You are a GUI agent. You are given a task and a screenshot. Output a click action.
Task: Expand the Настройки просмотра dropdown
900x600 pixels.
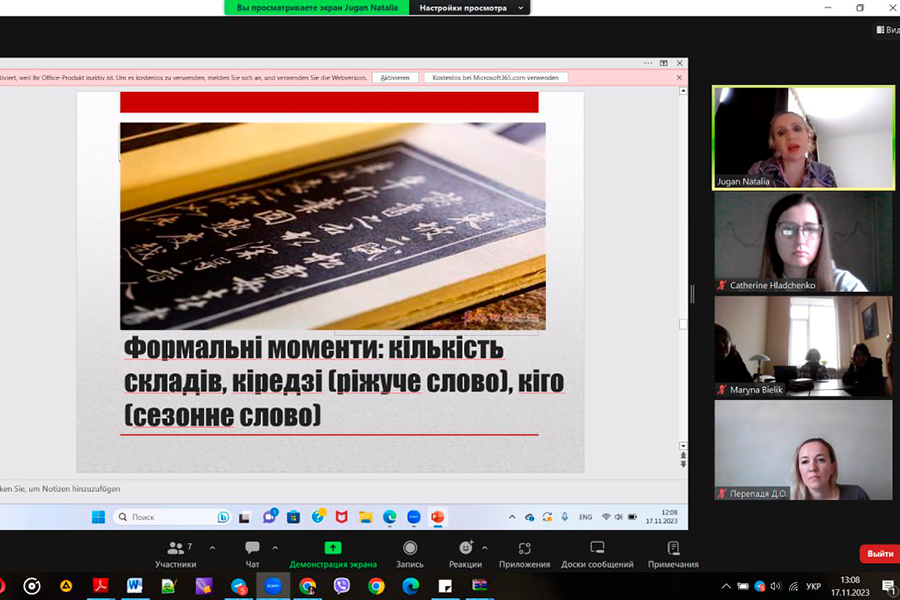tap(470, 8)
